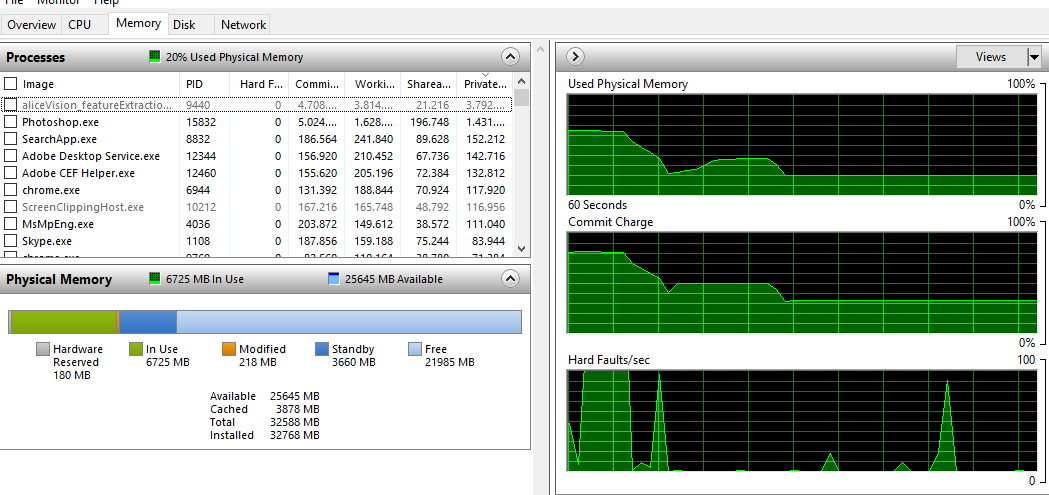1049x495 pixels.
Task: Collapse the Processes section chevron
Action: [510, 57]
